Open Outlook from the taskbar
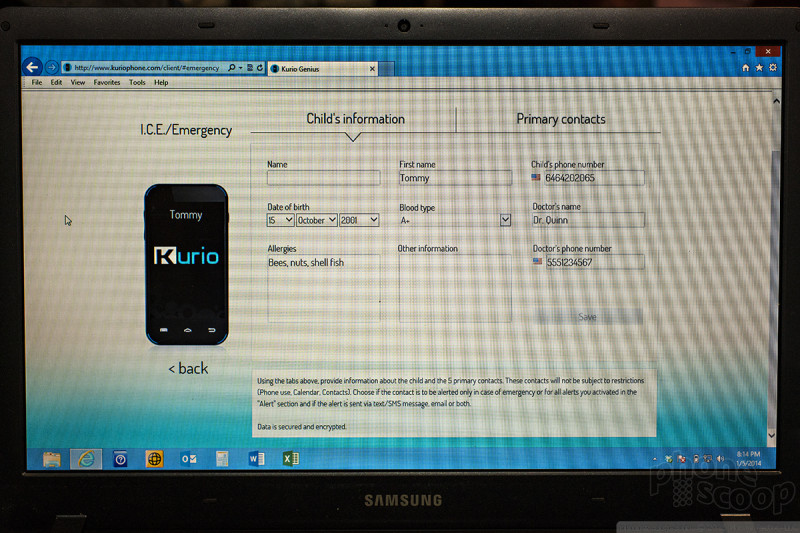Viewport: 800px width, 533px height. click(x=188, y=459)
